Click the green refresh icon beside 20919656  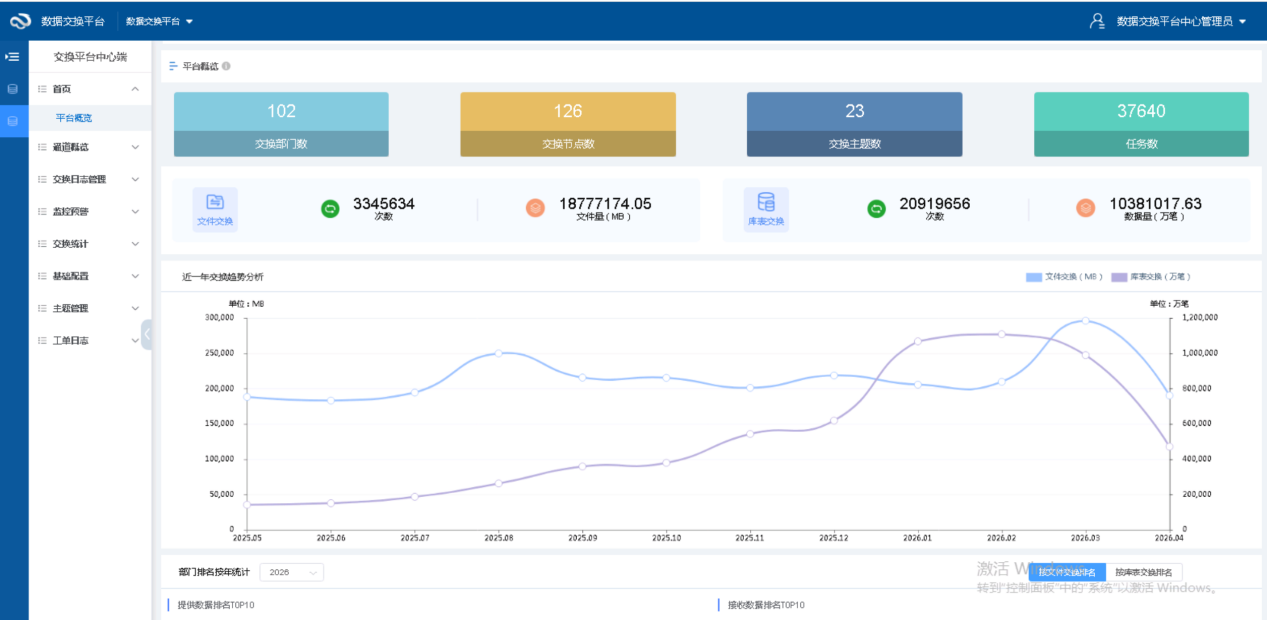coord(876,208)
